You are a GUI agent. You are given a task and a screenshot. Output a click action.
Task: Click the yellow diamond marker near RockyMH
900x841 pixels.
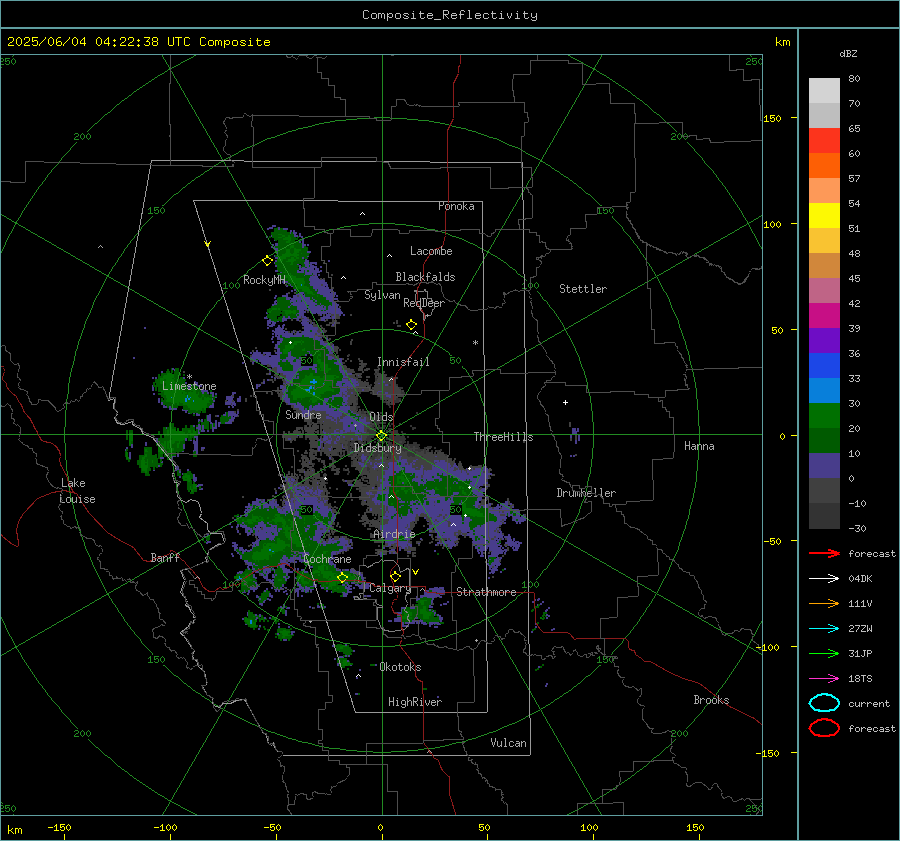(267, 261)
